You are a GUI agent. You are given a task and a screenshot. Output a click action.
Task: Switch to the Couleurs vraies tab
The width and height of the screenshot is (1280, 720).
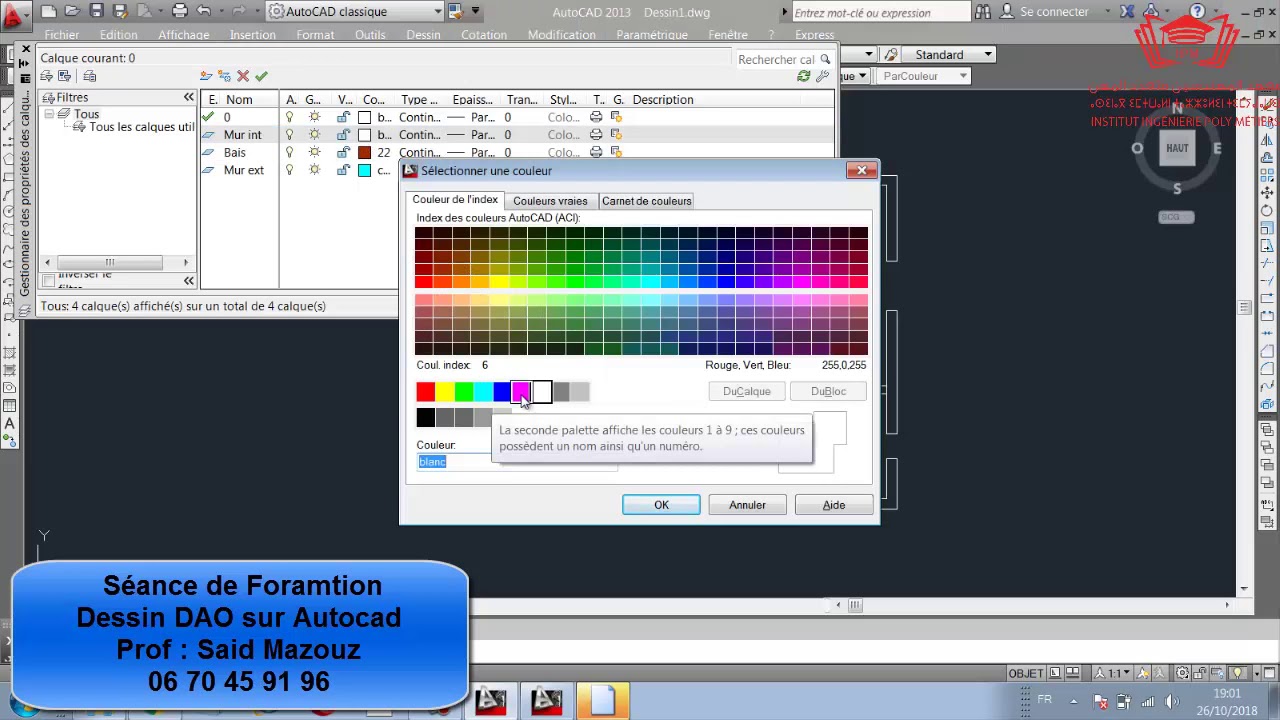[x=550, y=201]
